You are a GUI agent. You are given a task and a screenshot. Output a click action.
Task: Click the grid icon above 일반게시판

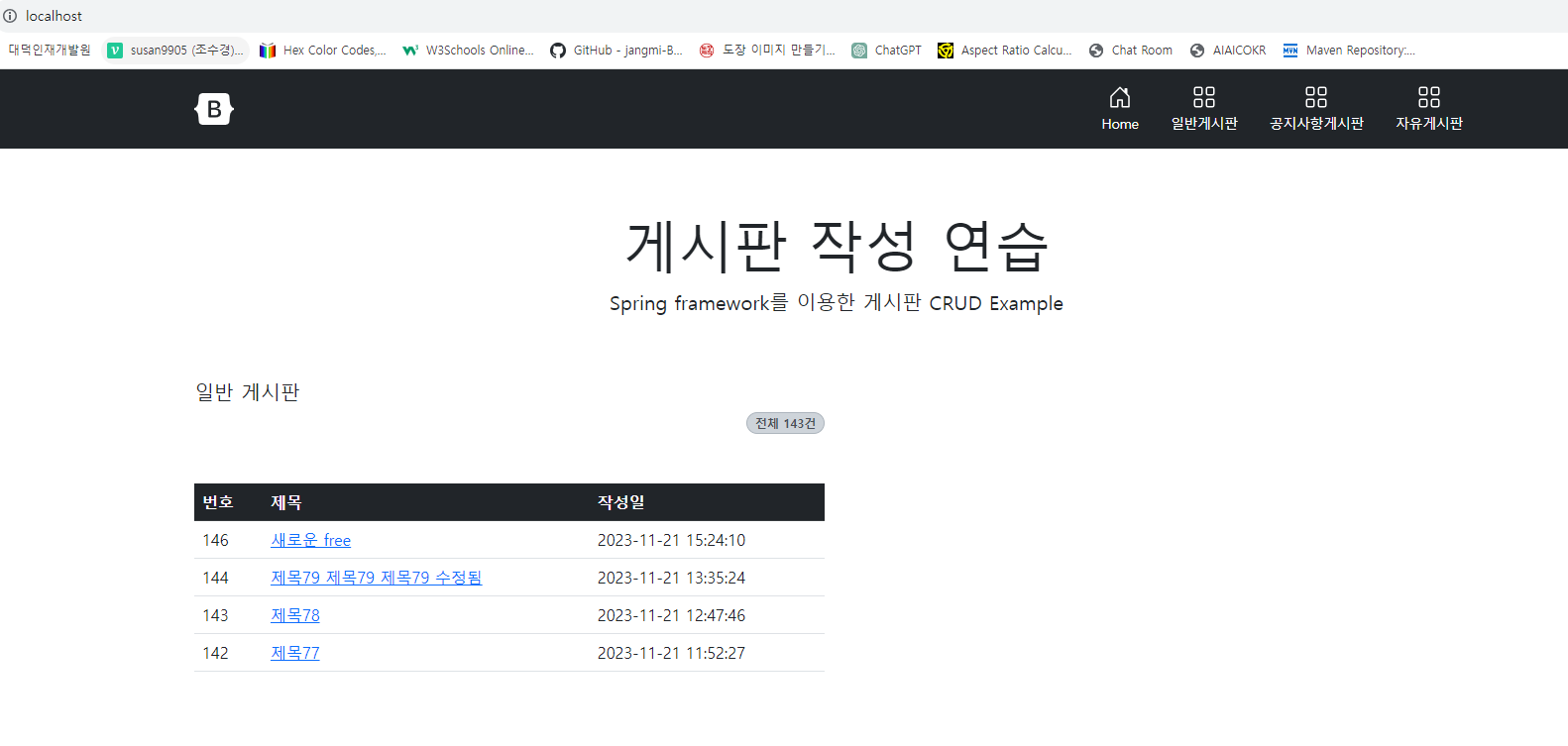pos(1204,97)
